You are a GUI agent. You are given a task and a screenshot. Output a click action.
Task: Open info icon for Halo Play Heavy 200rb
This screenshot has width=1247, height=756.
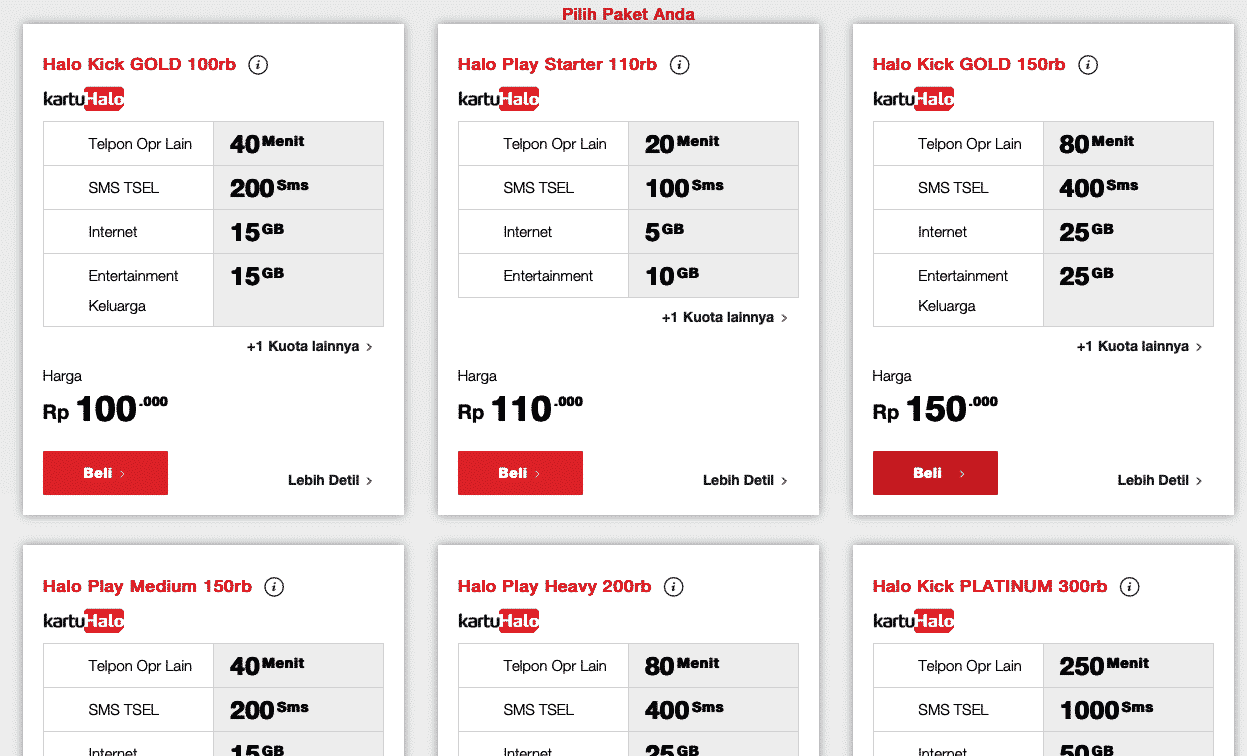674,587
